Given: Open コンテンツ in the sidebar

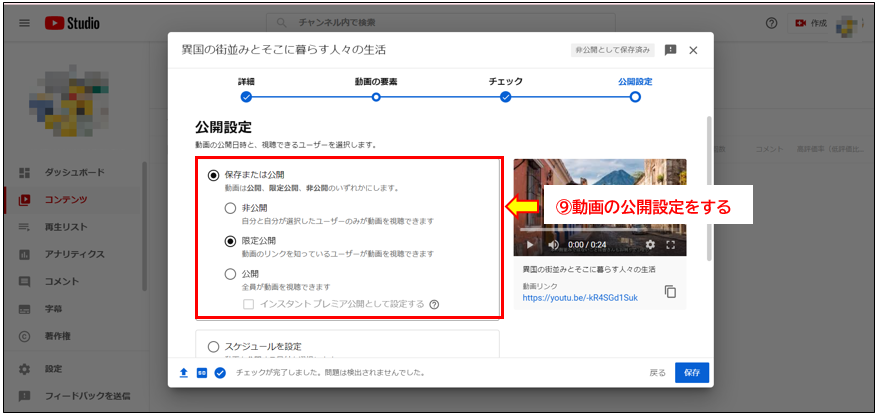Looking at the screenshot, I should pyautogui.click(x=73, y=200).
